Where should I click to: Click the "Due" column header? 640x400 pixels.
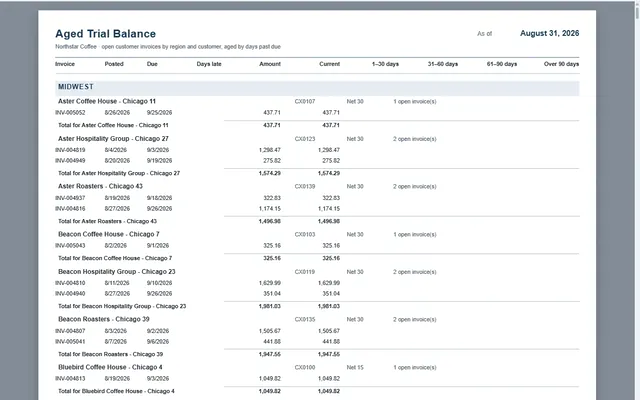(x=152, y=64)
